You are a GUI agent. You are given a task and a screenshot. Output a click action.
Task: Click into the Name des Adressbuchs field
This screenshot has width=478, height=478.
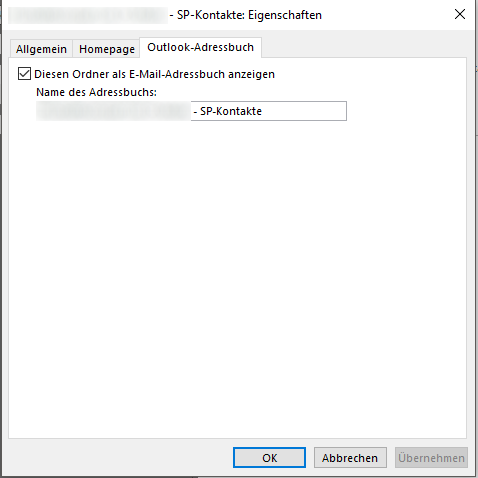click(191, 111)
